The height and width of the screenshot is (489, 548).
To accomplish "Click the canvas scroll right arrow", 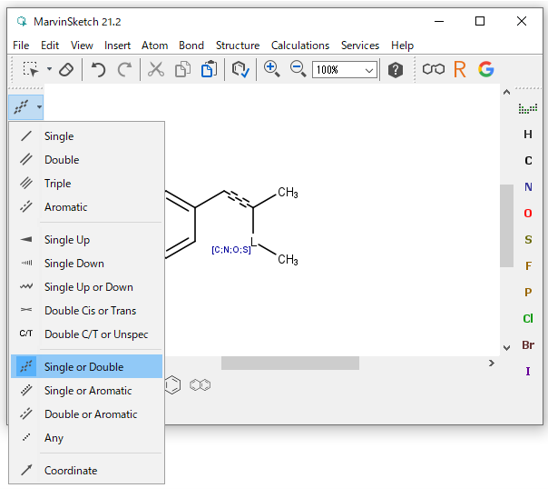I will tap(491, 363).
